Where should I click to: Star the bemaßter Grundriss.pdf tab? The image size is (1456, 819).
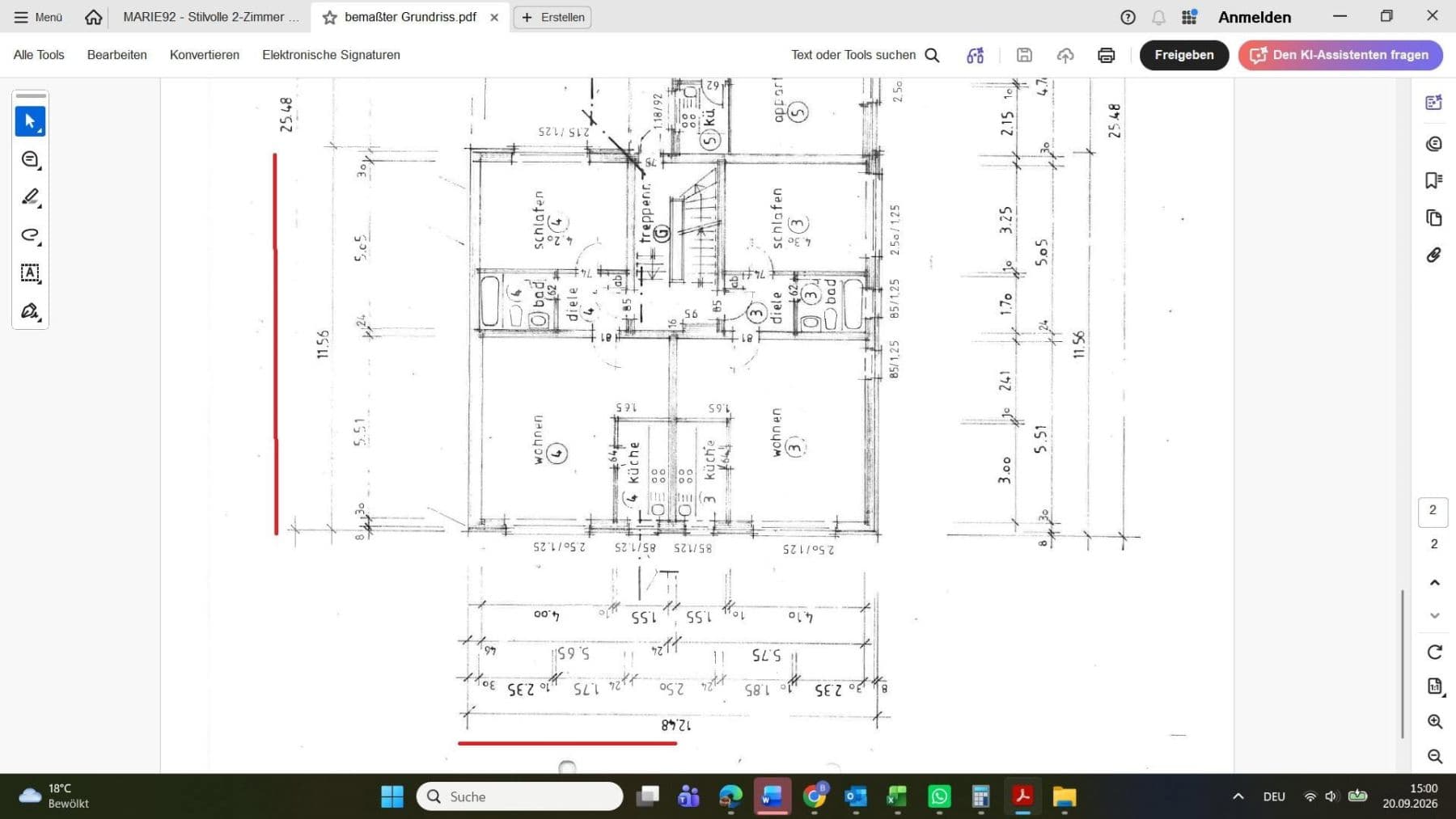point(329,17)
